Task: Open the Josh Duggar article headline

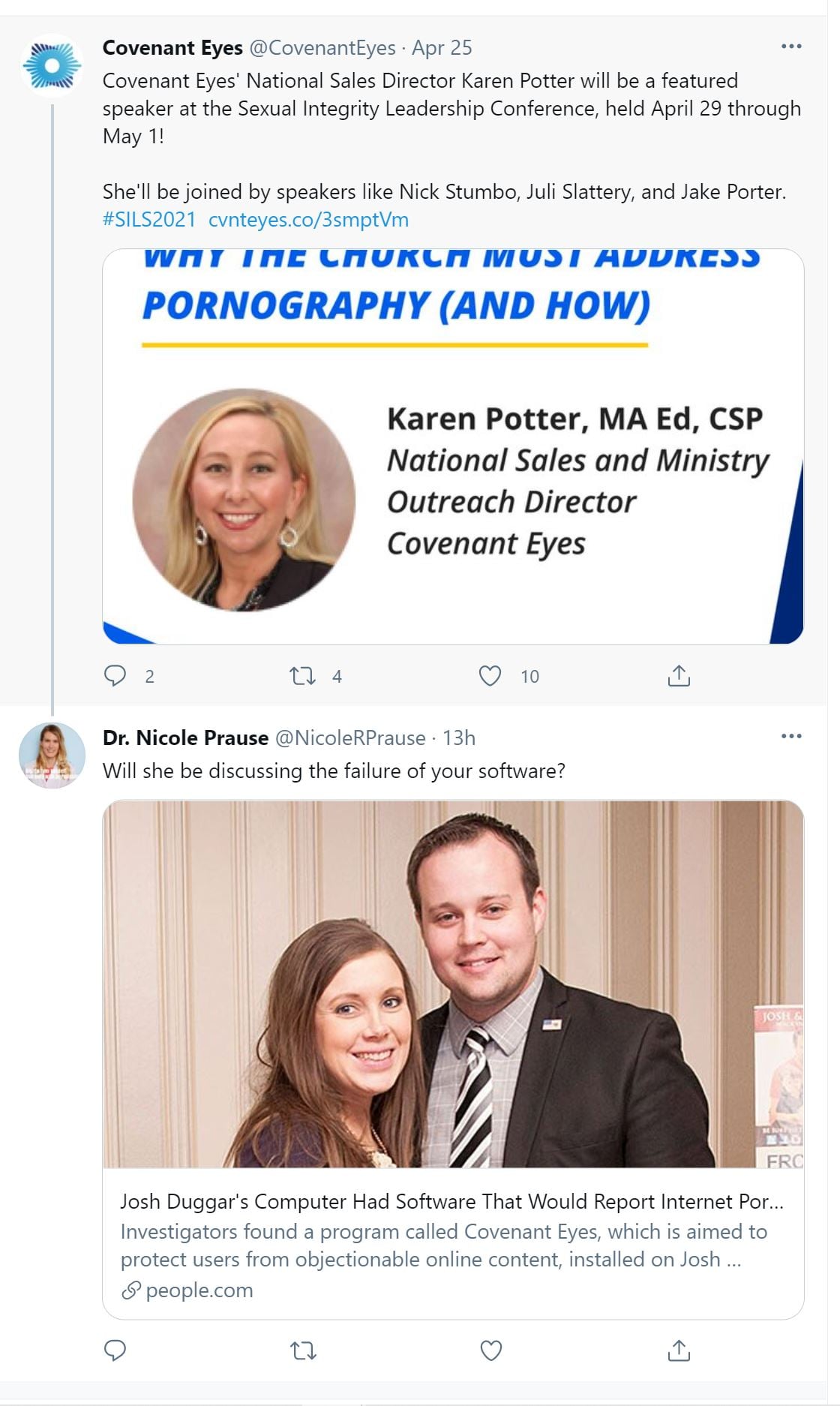Action: pyautogui.click(x=451, y=1202)
